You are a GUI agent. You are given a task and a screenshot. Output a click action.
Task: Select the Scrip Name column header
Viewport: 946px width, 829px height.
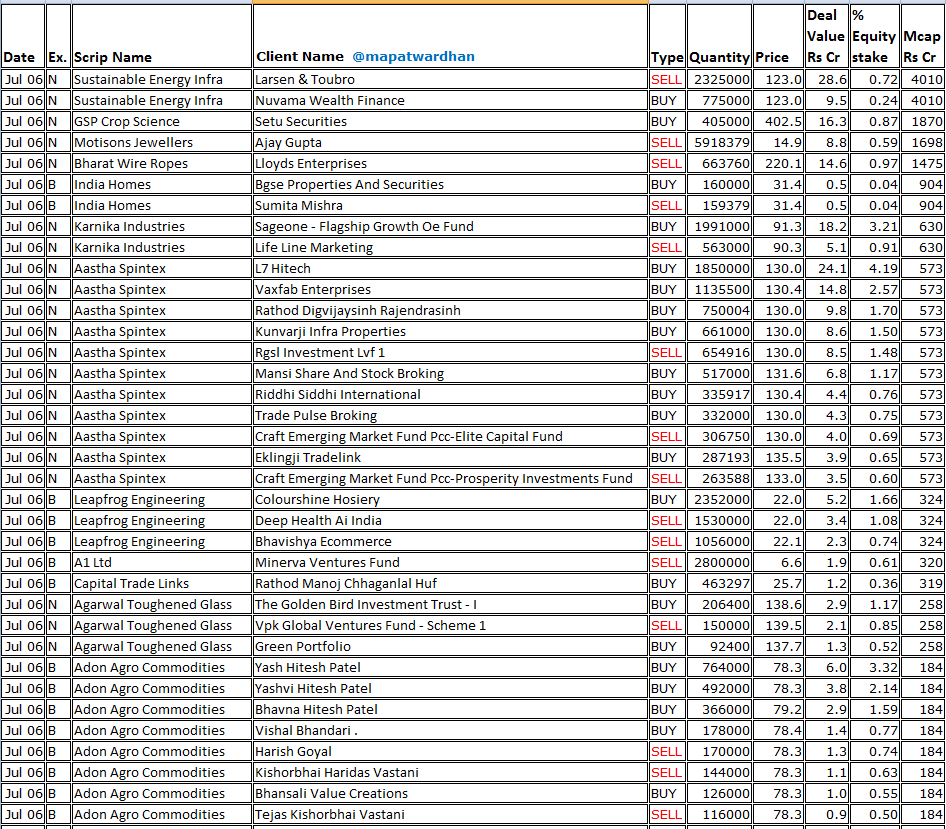162,36
